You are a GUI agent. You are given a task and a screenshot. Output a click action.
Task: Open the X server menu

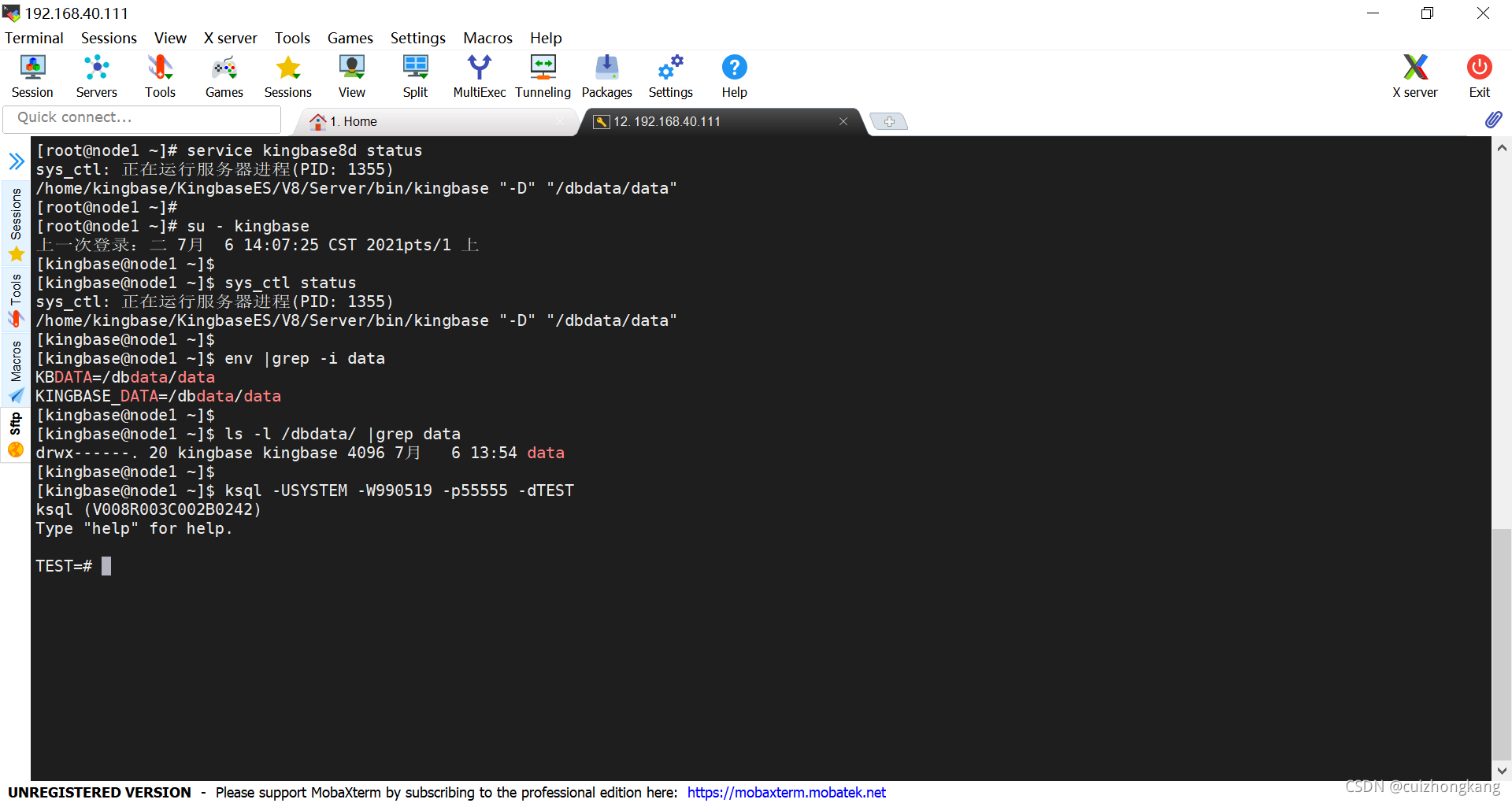click(x=230, y=38)
